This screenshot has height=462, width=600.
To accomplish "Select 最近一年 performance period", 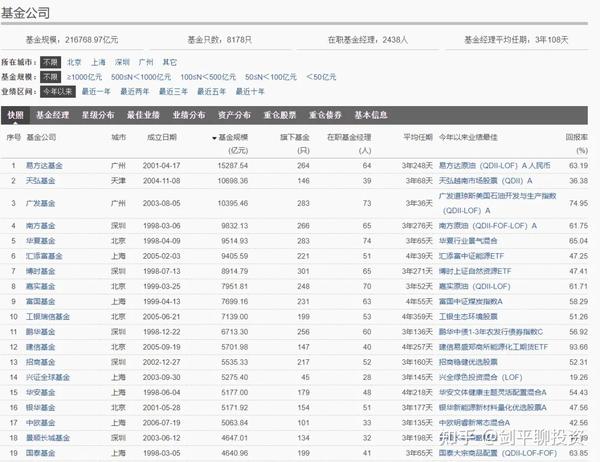I will pyautogui.click(x=96, y=91).
